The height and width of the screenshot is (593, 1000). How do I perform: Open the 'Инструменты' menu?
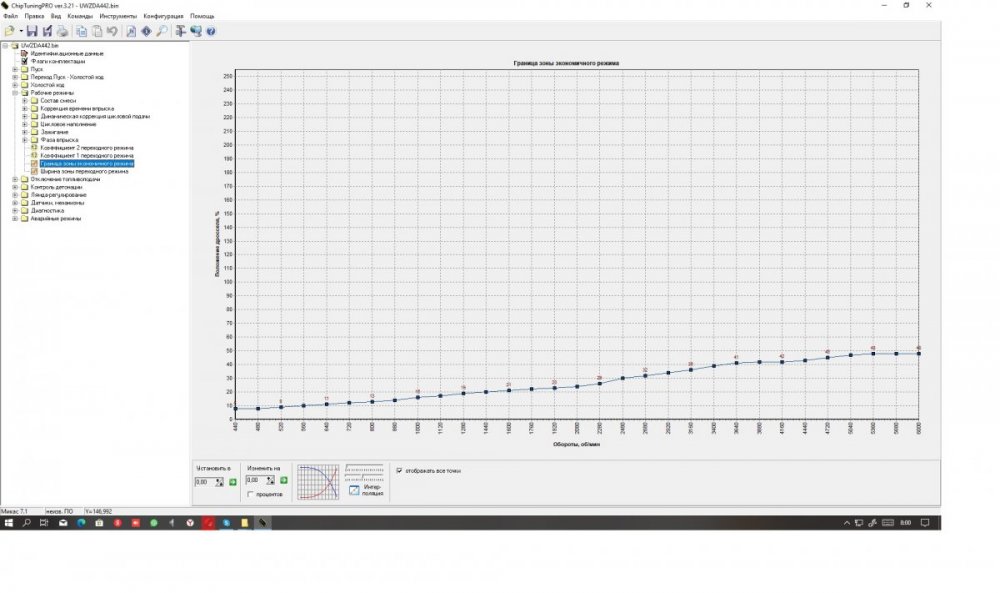pyautogui.click(x=118, y=17)
